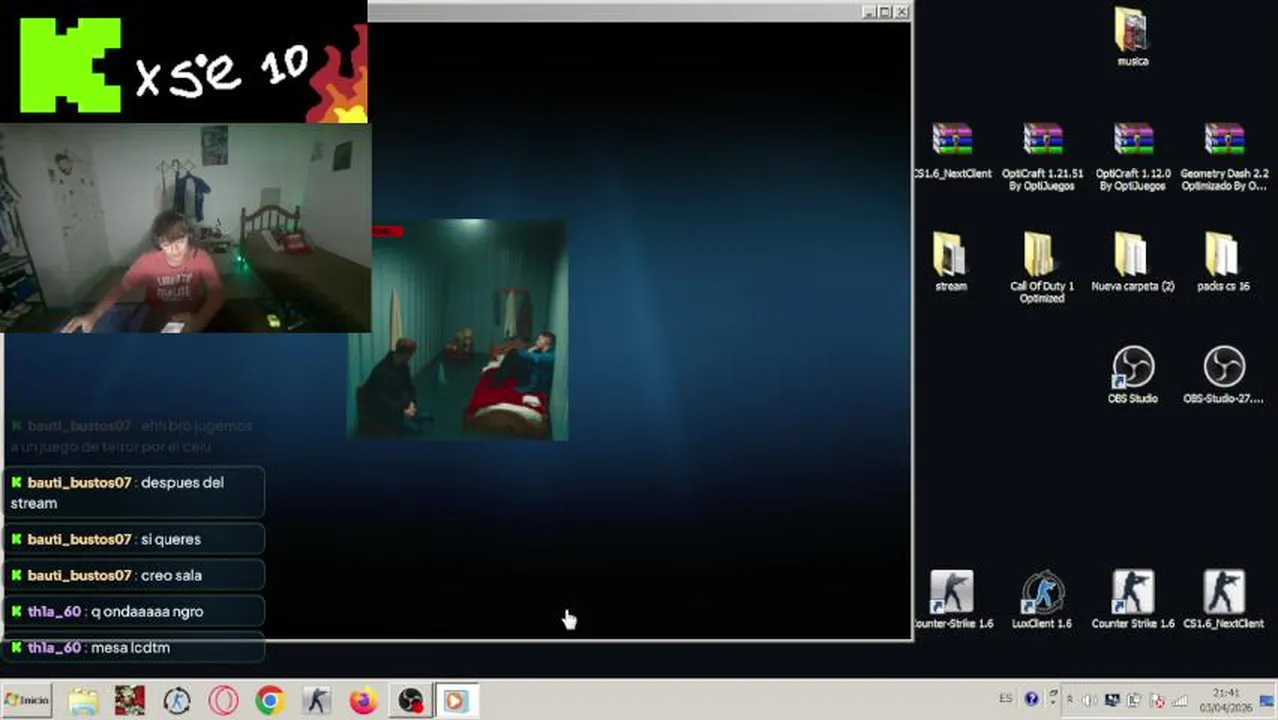Open the volume speaker tray icon
The width and height of the screenshot is (1278, 720).
(x=1090, y=700)
